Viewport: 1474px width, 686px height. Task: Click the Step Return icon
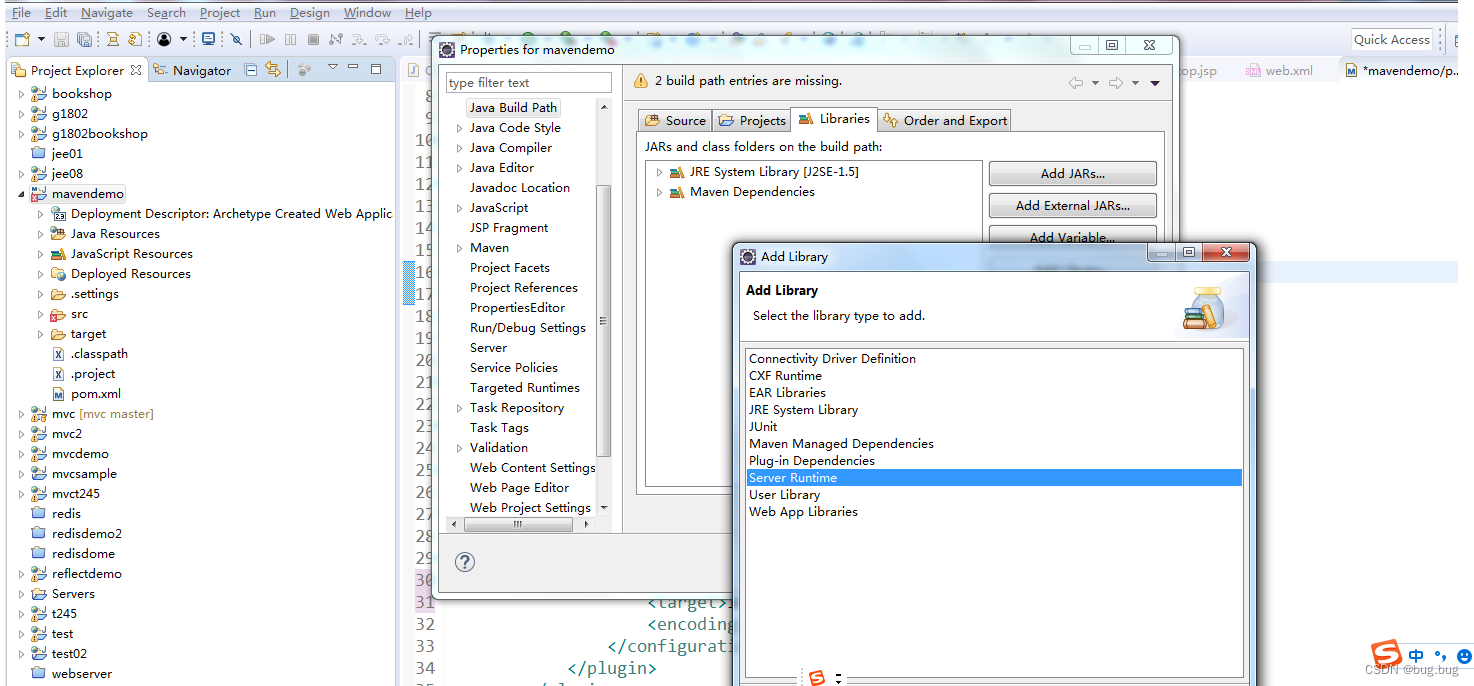coord(406,40)
